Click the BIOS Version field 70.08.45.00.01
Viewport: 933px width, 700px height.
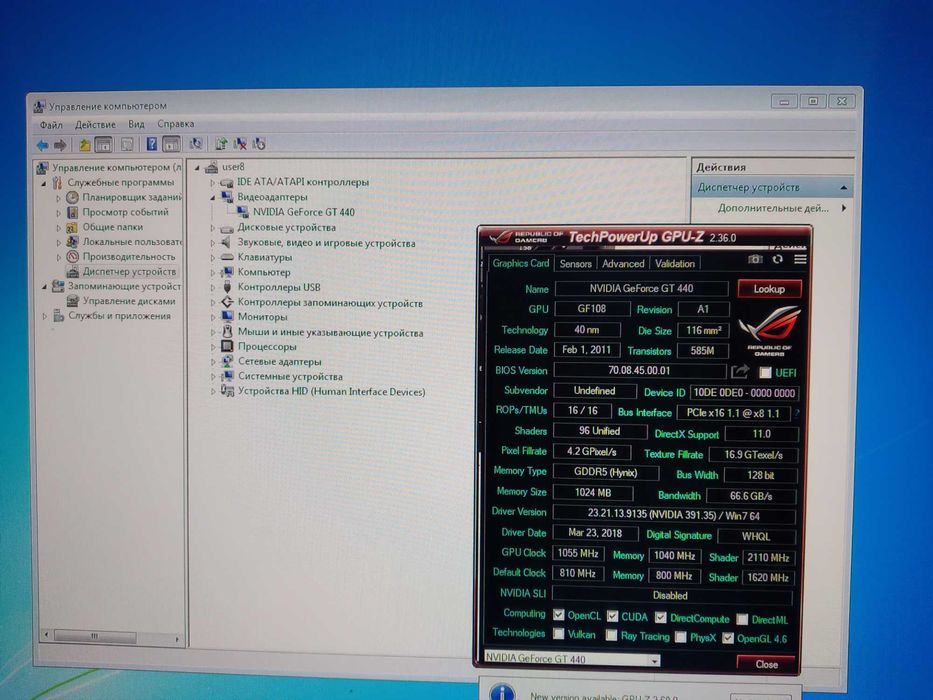638,370
